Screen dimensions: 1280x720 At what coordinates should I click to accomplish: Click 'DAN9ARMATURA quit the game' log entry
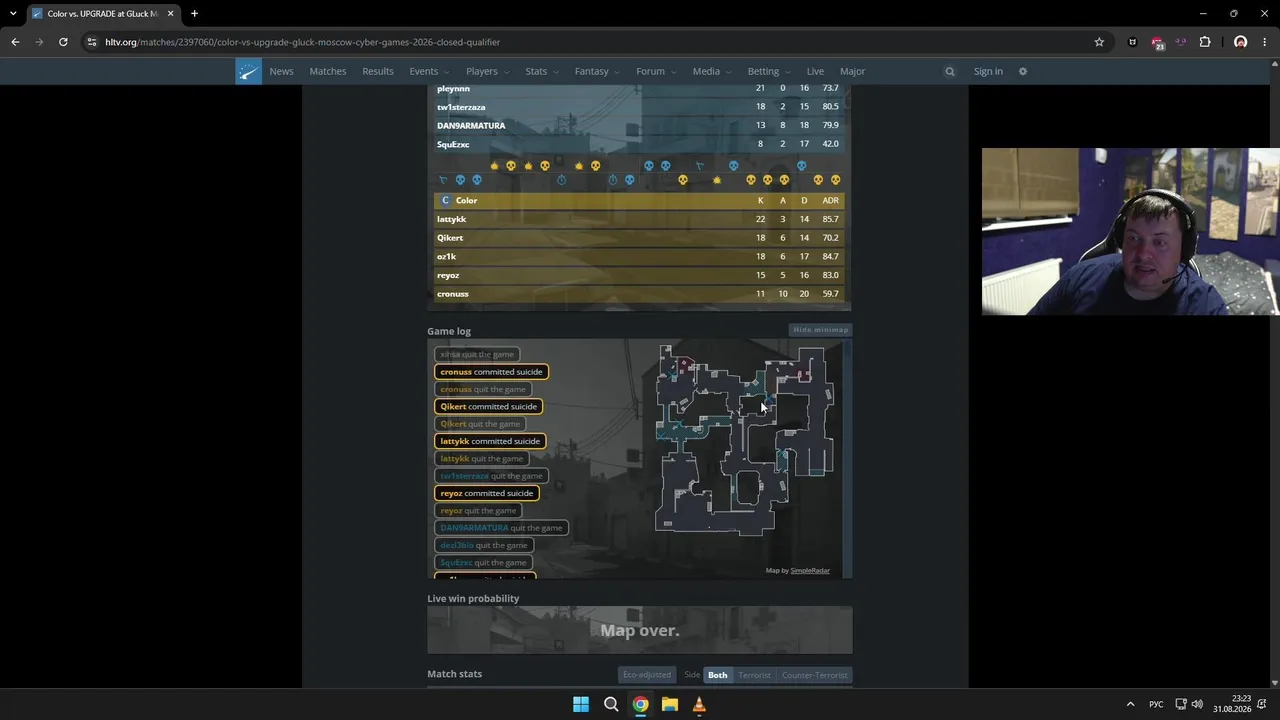coord(501,528)
